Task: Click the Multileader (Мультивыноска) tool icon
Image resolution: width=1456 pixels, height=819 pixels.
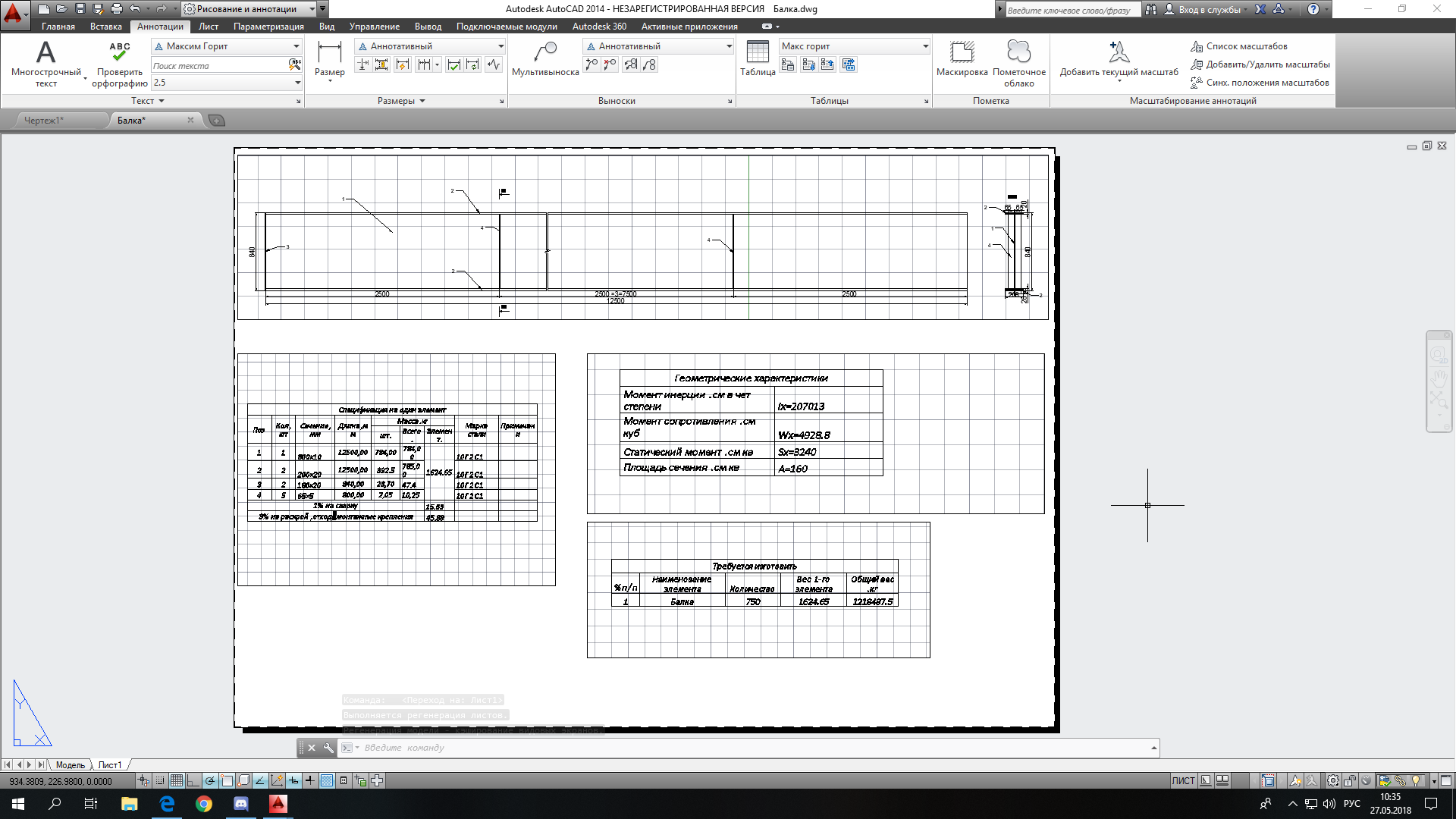Action: [x=544, y=52]
